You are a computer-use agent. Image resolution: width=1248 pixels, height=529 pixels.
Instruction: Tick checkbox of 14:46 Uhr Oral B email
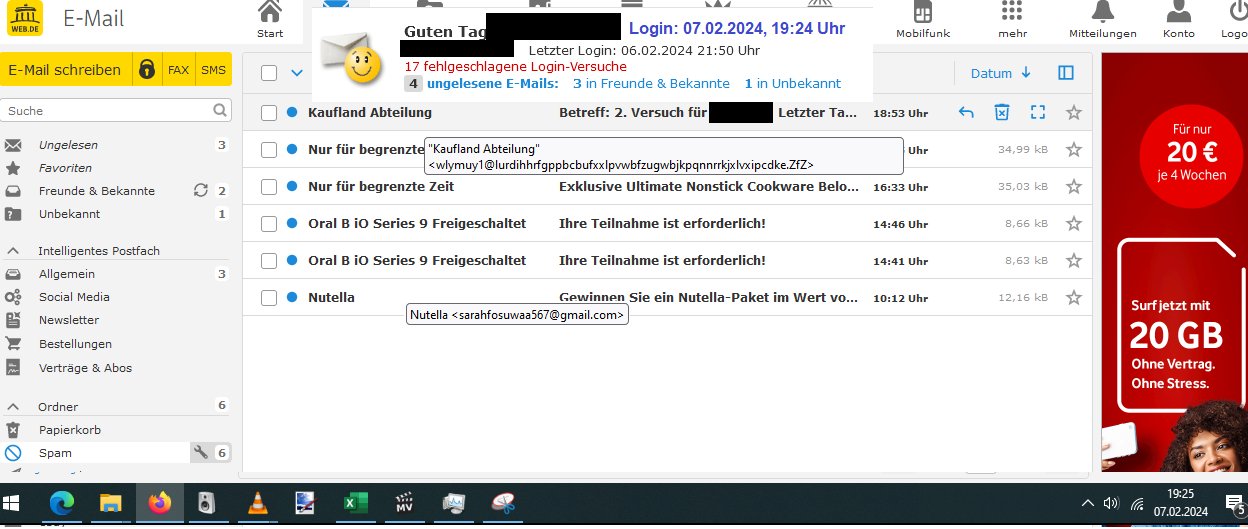point(269,224)
